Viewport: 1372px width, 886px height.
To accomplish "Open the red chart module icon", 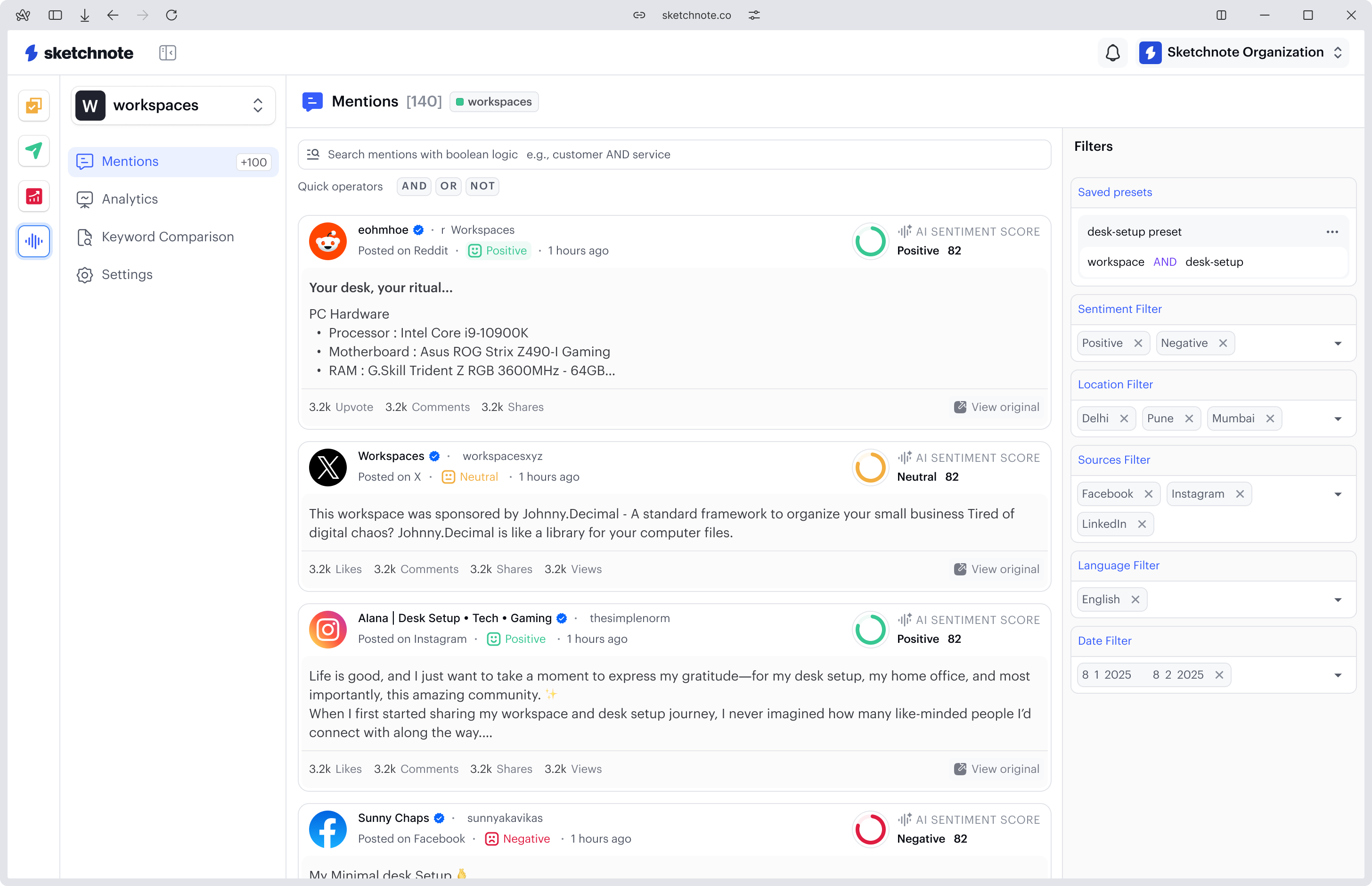I will pyautogui.click(x=34, y=196).
